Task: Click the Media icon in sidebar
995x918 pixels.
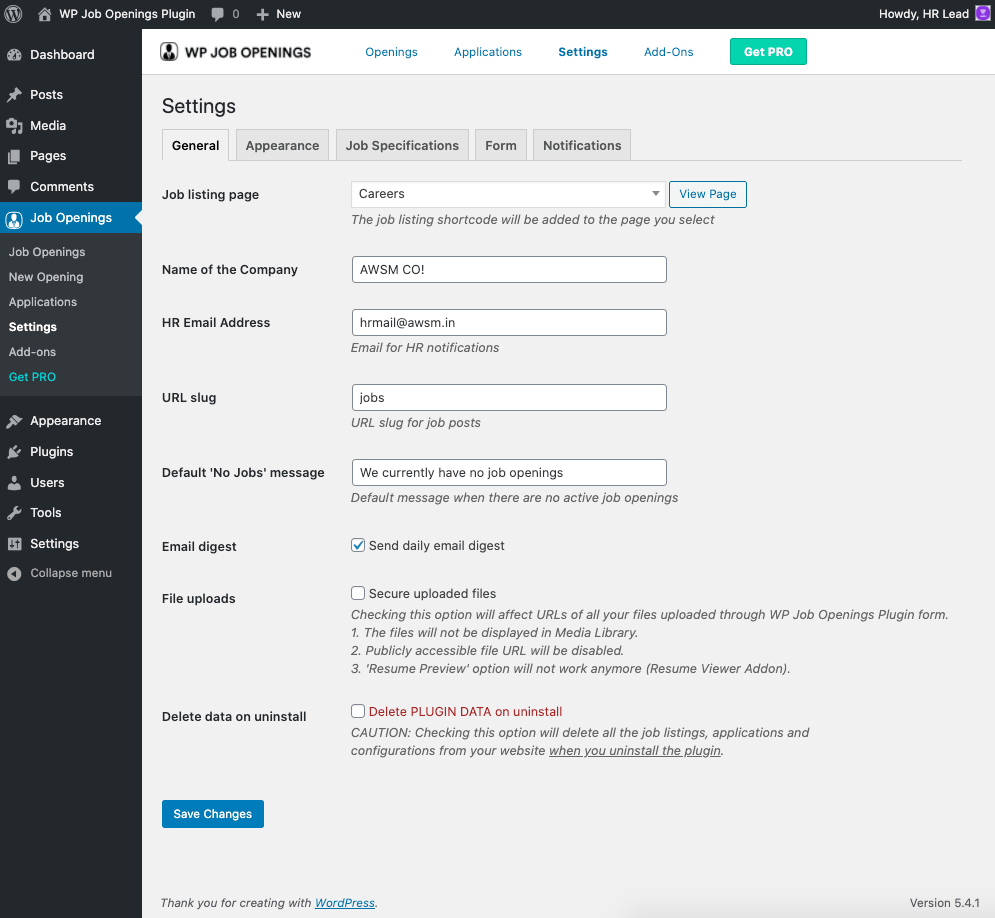Action: (14, 126)
